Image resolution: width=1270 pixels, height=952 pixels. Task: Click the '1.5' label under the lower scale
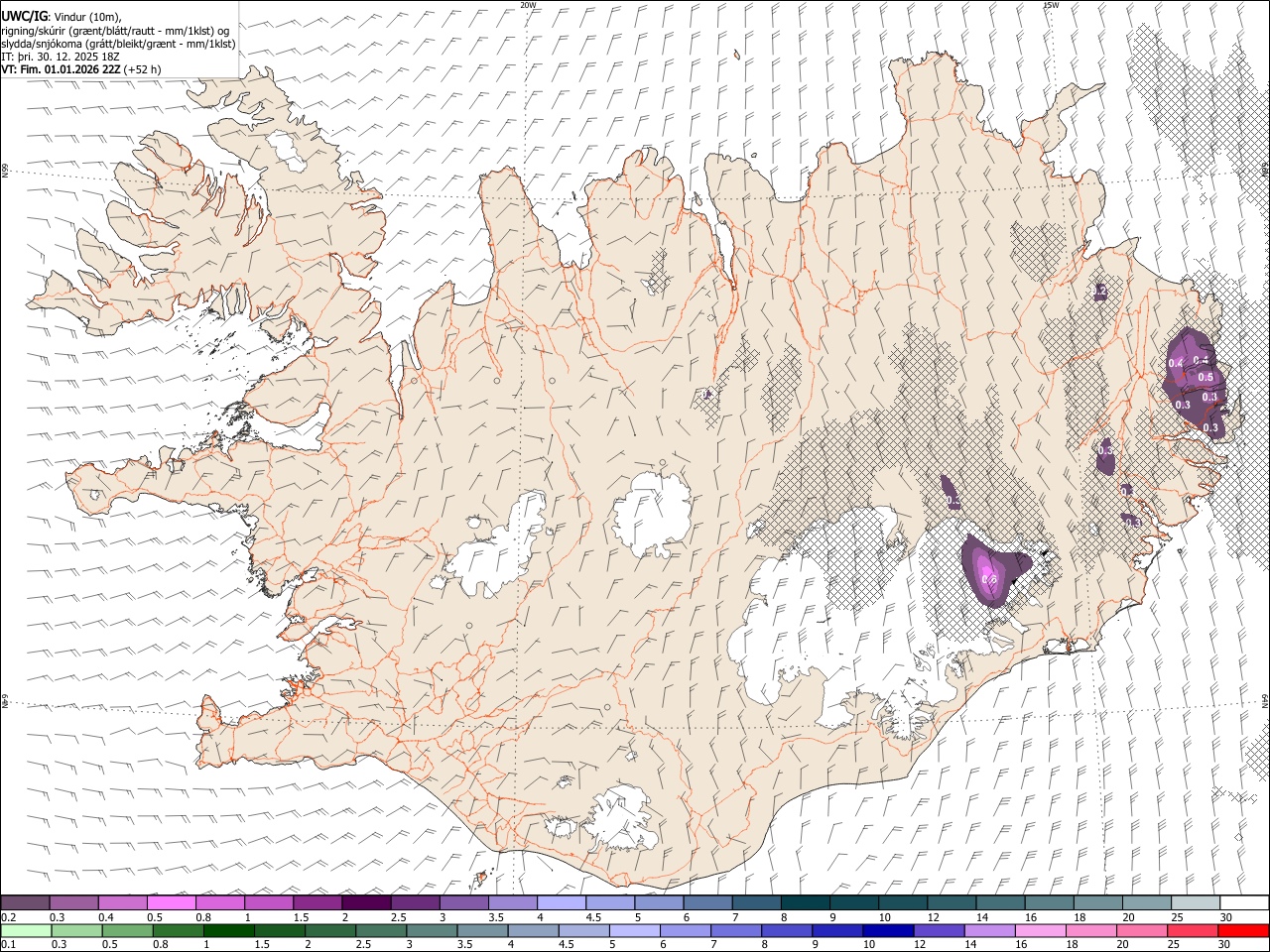(x=263, y=945)
